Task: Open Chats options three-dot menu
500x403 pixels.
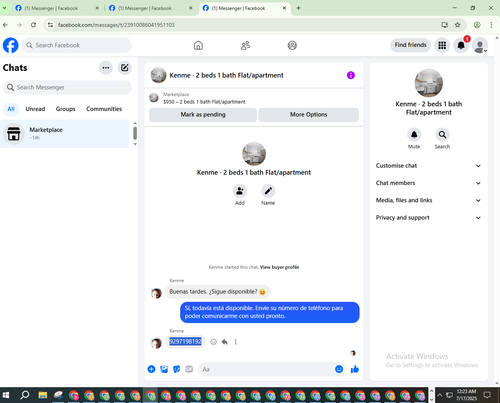Action: pyautogui.click(x=106, y=68)
